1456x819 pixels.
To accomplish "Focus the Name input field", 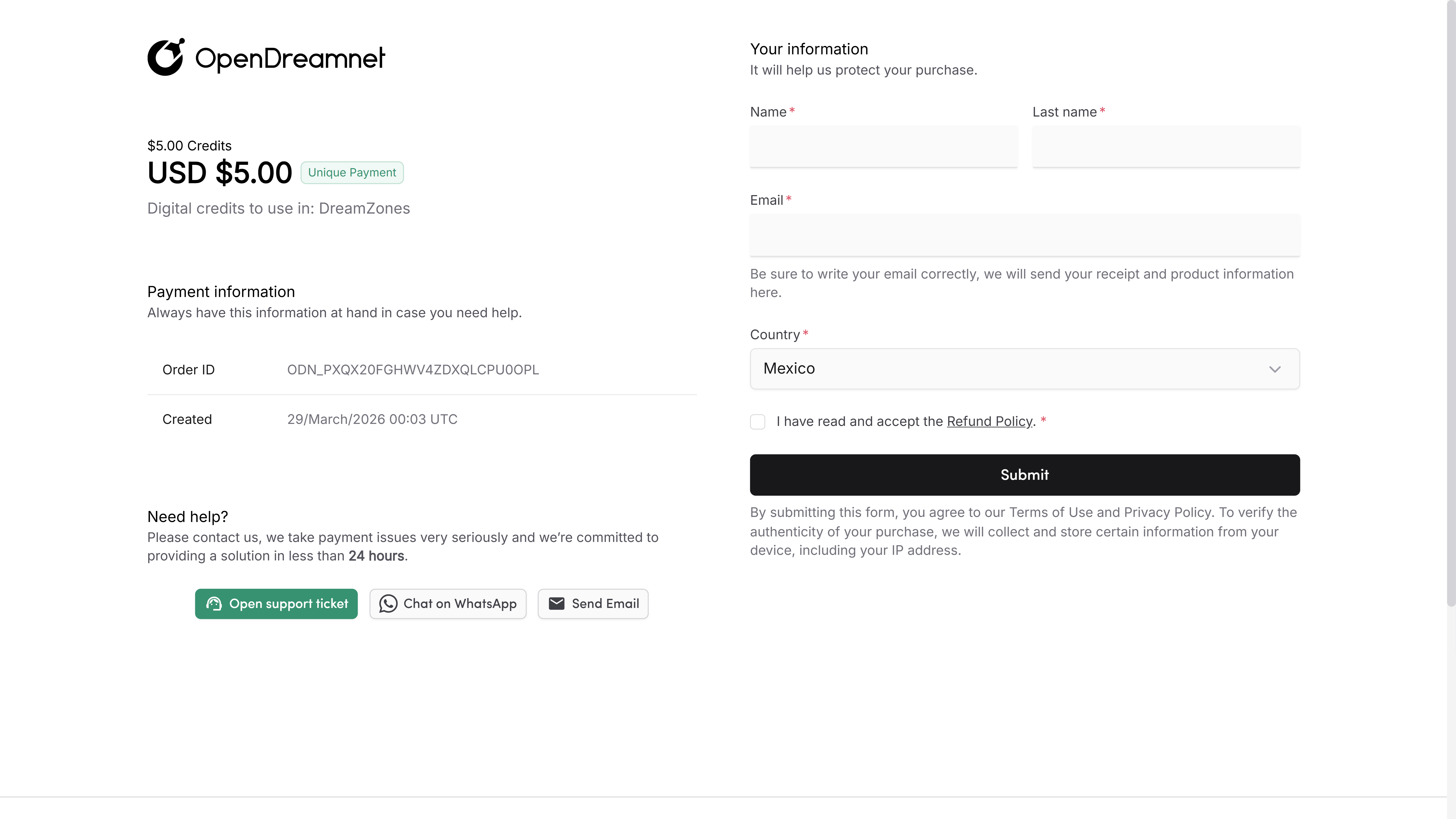I will (883, 146).
